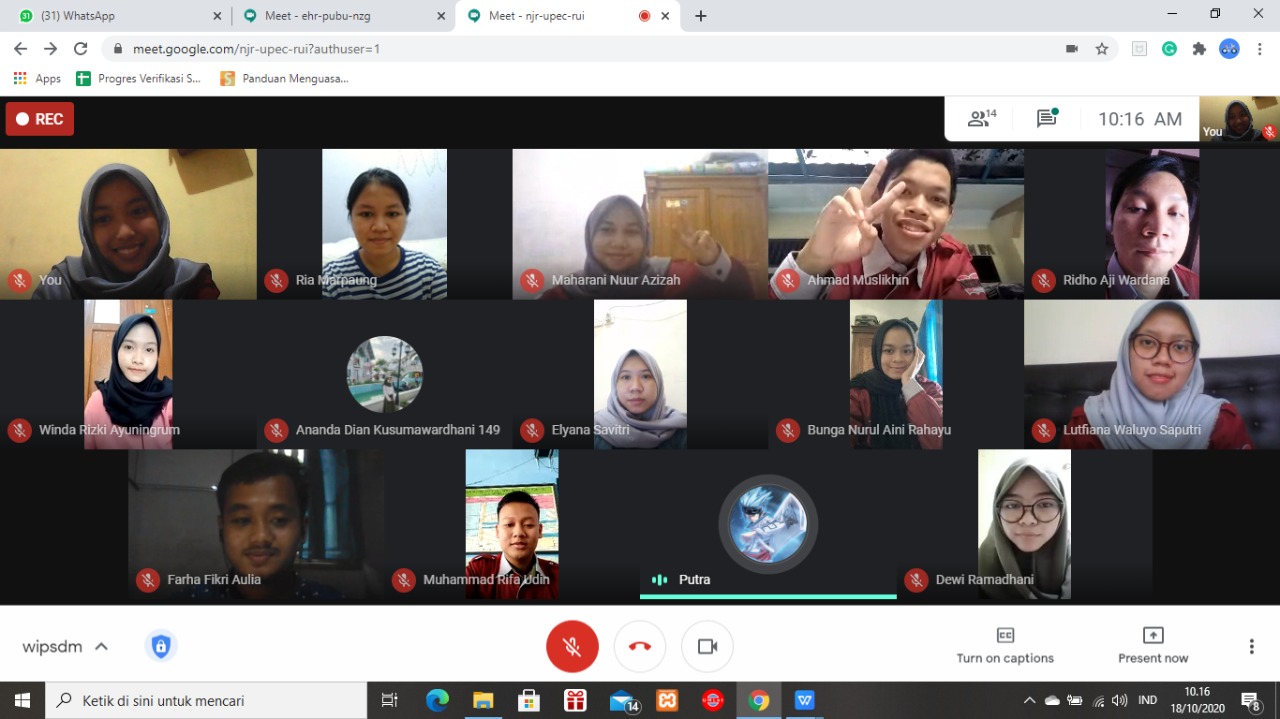Click the meeting security shield icon
This screenshot has height=719, width=1280.
point(160,647)
